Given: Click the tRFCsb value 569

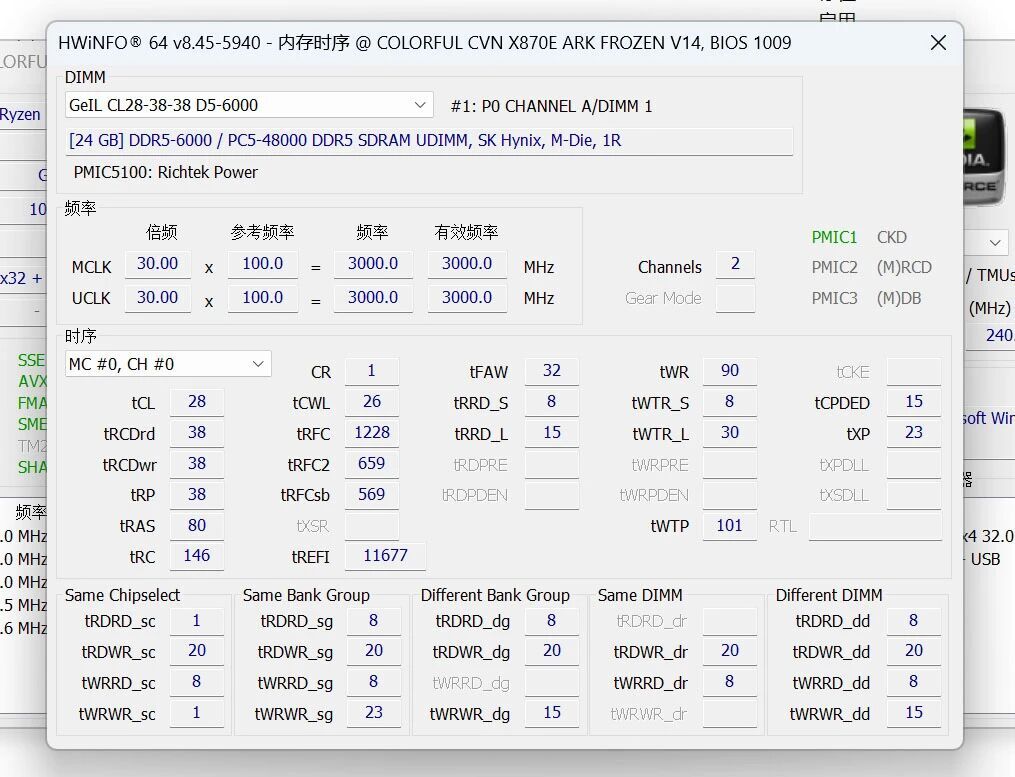Looking at the screenshot, I should 372,495.
